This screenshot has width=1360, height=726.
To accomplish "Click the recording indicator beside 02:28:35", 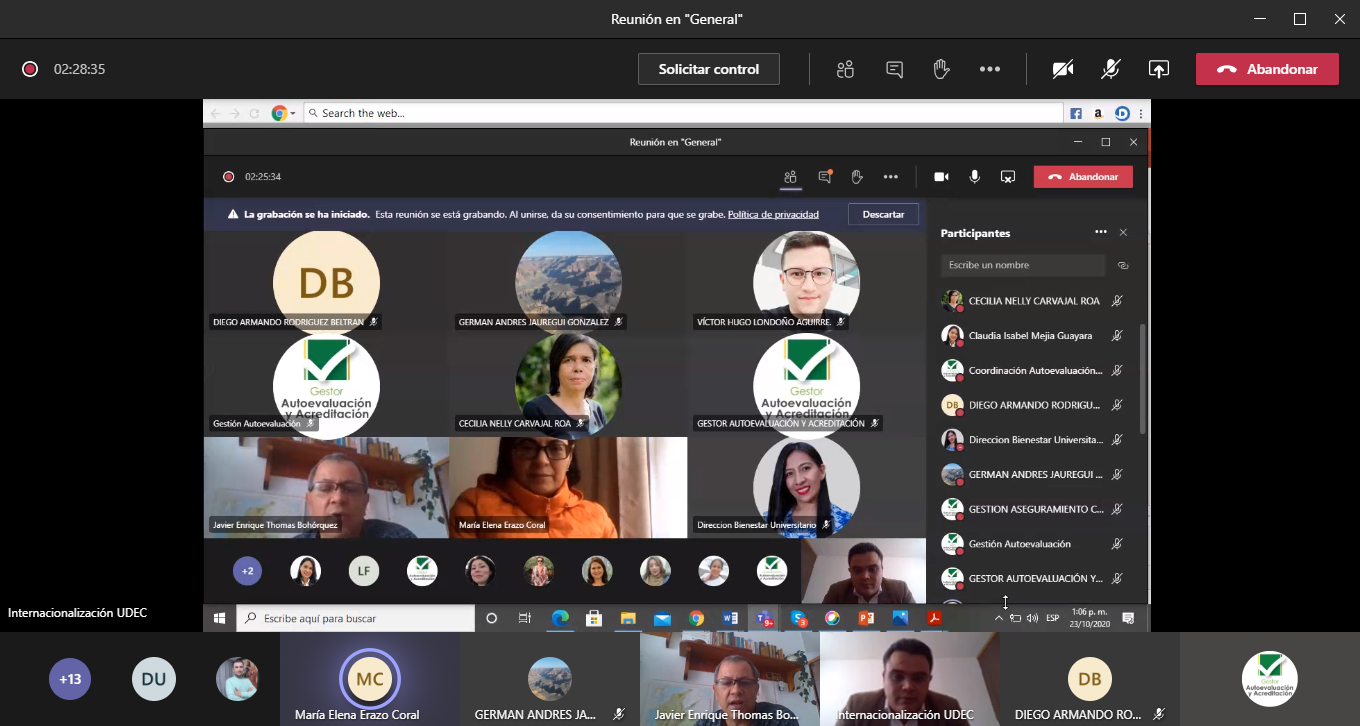I will pos(30,69).
